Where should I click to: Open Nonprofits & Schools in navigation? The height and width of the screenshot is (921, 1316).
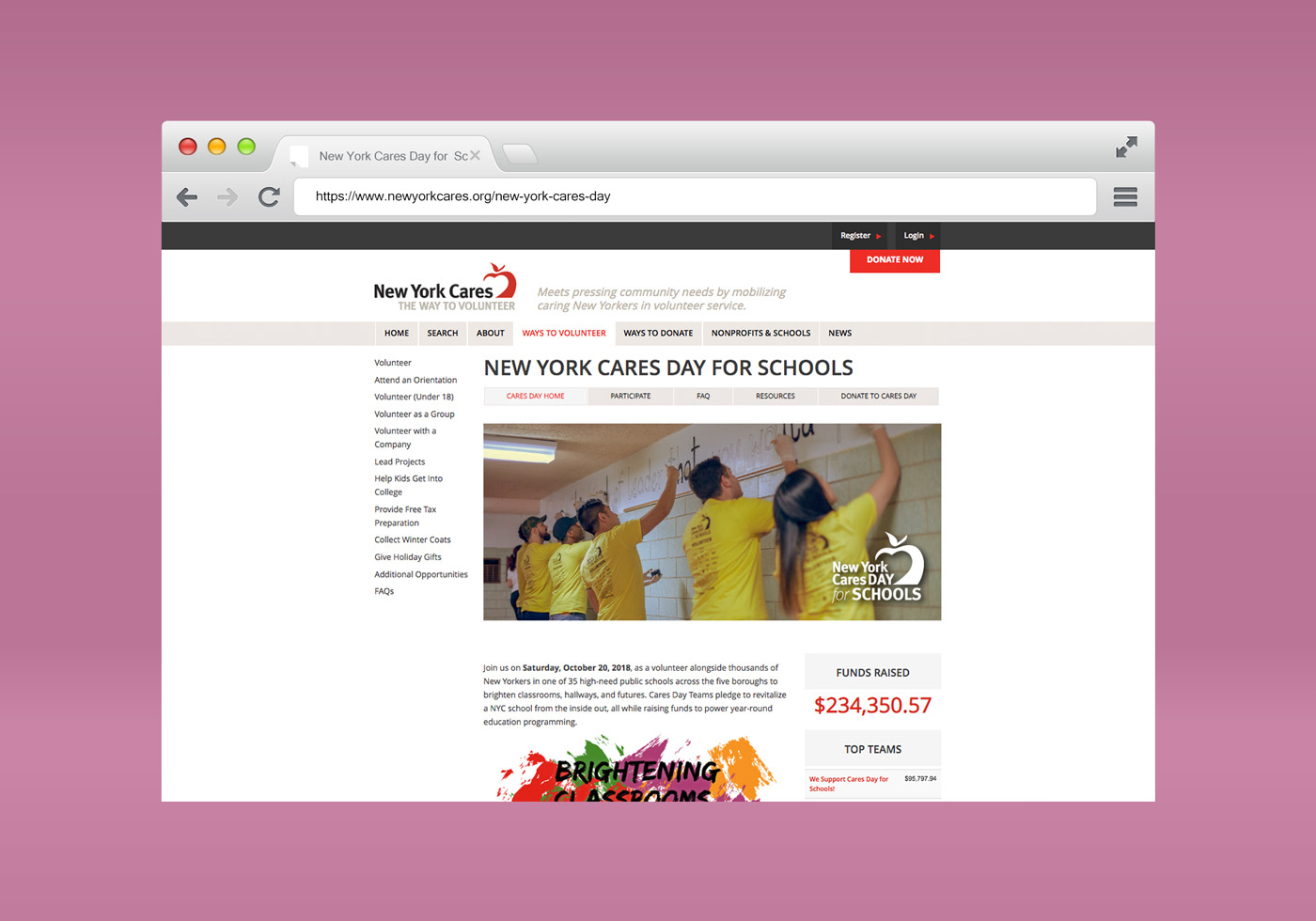click(x=760, y=334)
